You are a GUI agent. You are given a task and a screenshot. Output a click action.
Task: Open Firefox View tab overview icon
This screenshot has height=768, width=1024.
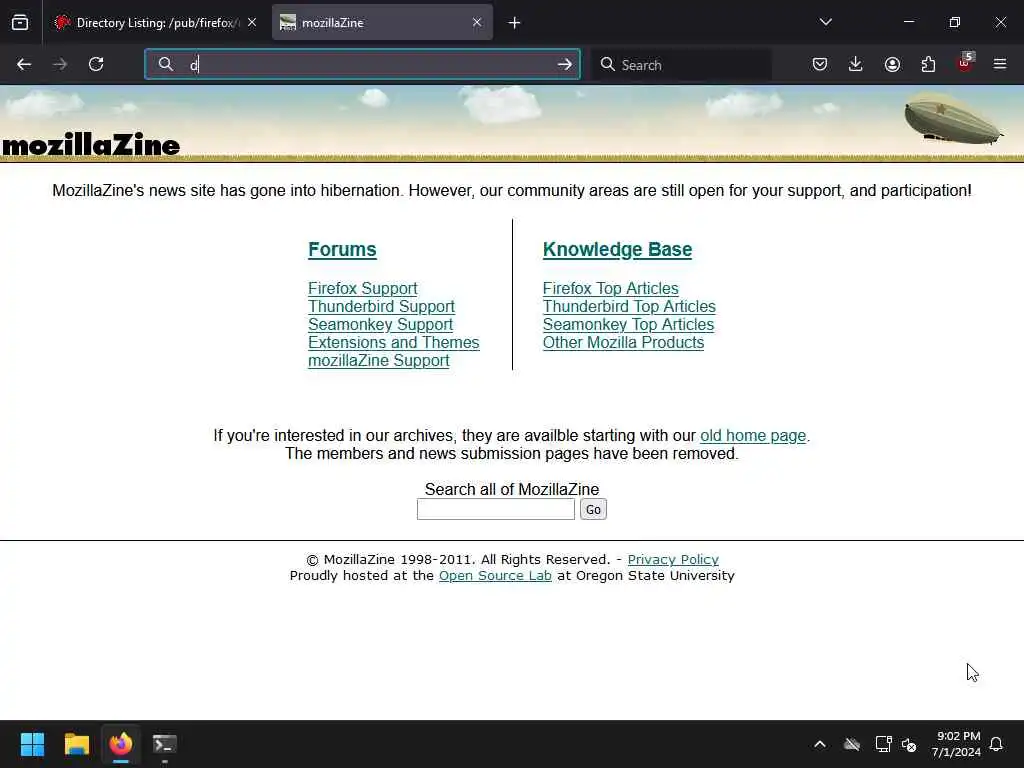[20, 23]
